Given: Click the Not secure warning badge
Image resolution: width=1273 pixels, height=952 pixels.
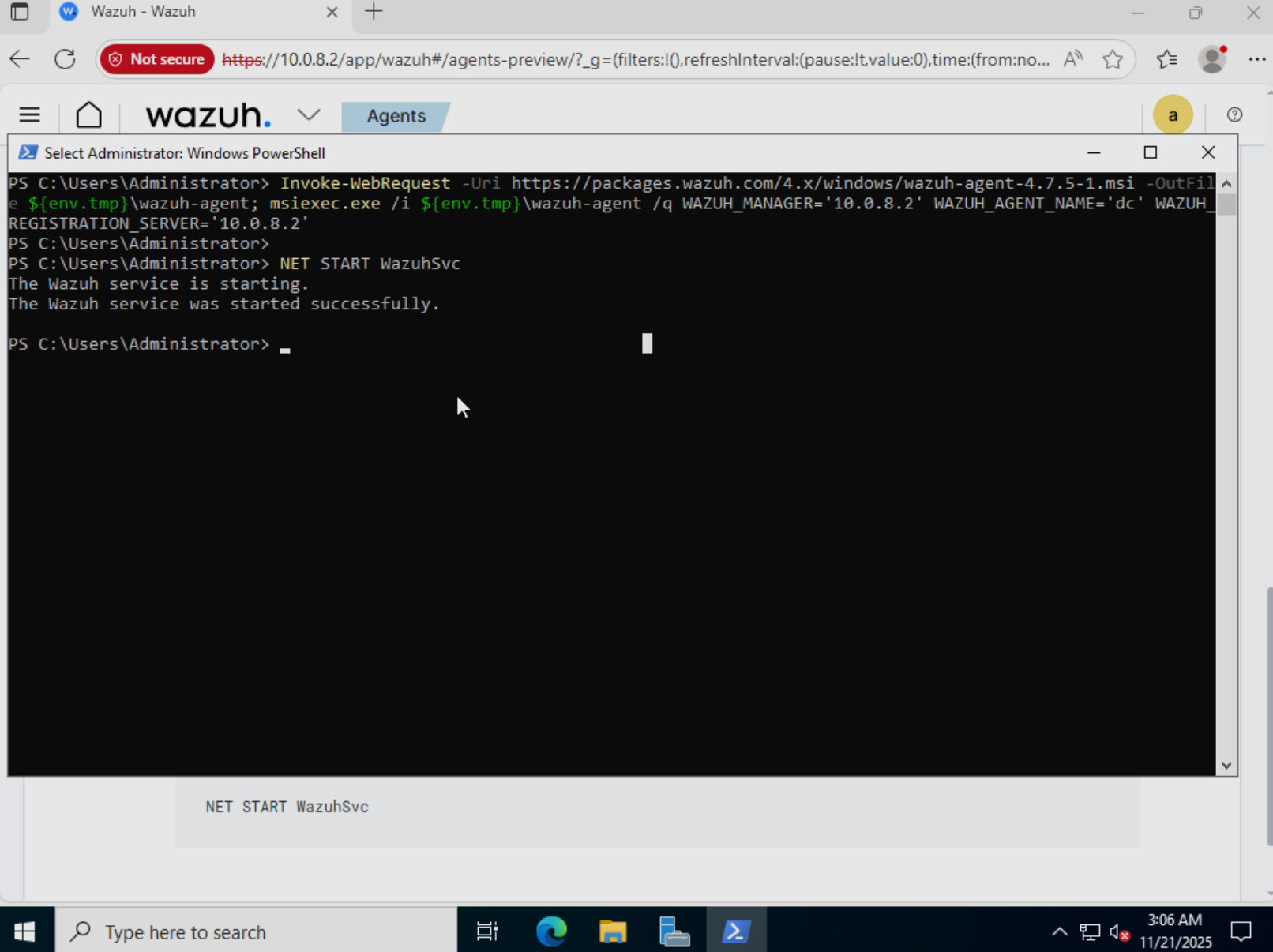Looking at the screenshot, I should pos(156,59).
